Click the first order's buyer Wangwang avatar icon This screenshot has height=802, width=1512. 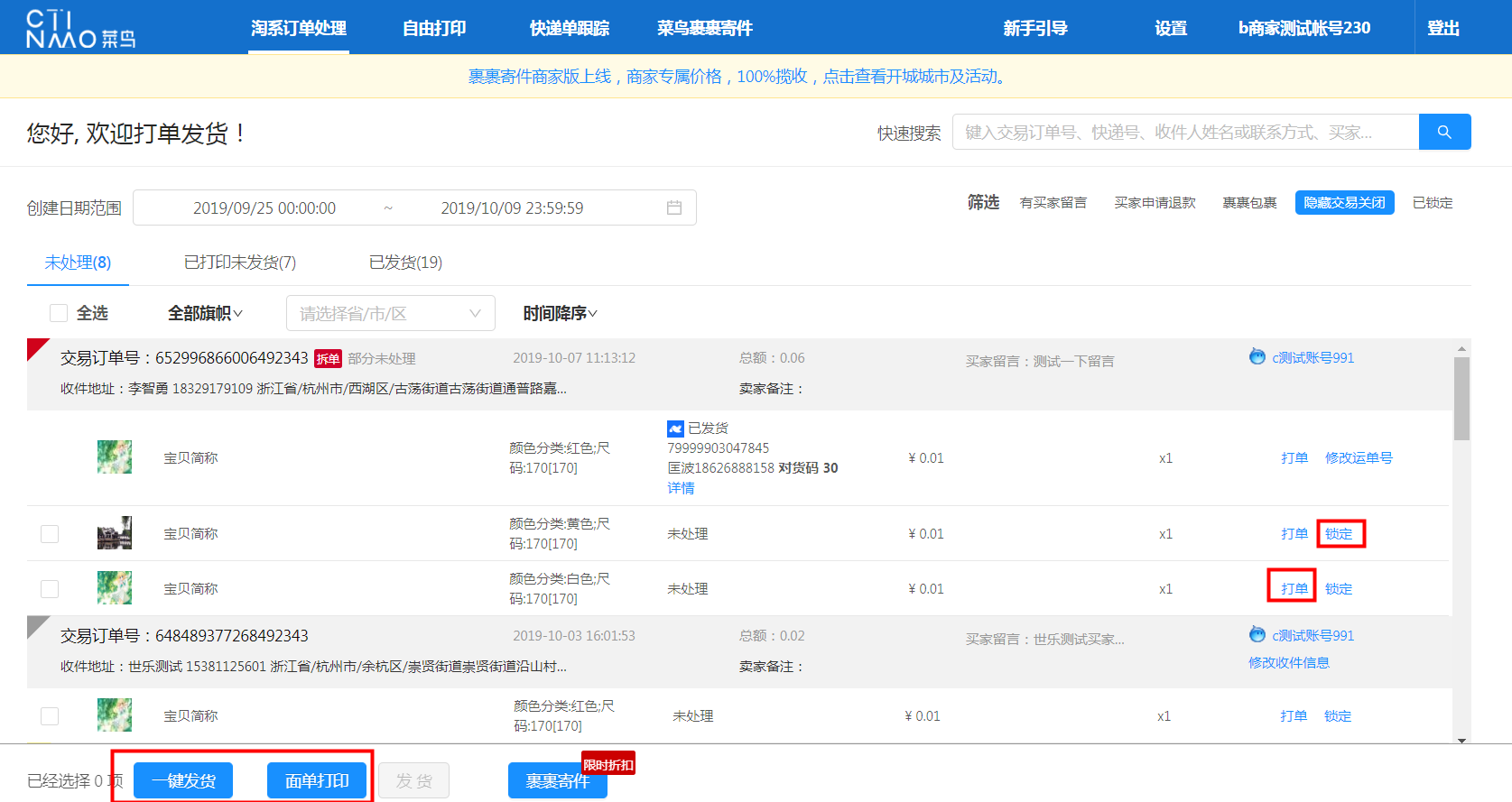coord(1257,357)
